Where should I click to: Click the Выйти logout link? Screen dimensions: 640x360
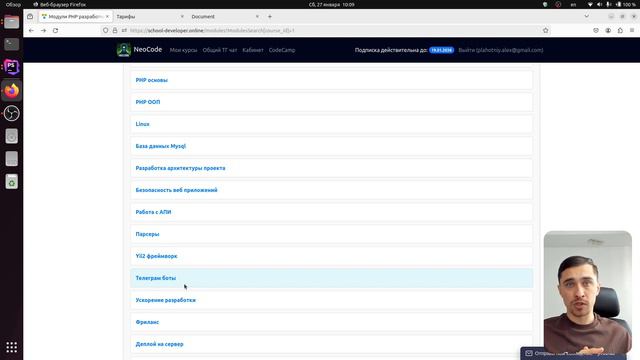click(x=500, y=50)
